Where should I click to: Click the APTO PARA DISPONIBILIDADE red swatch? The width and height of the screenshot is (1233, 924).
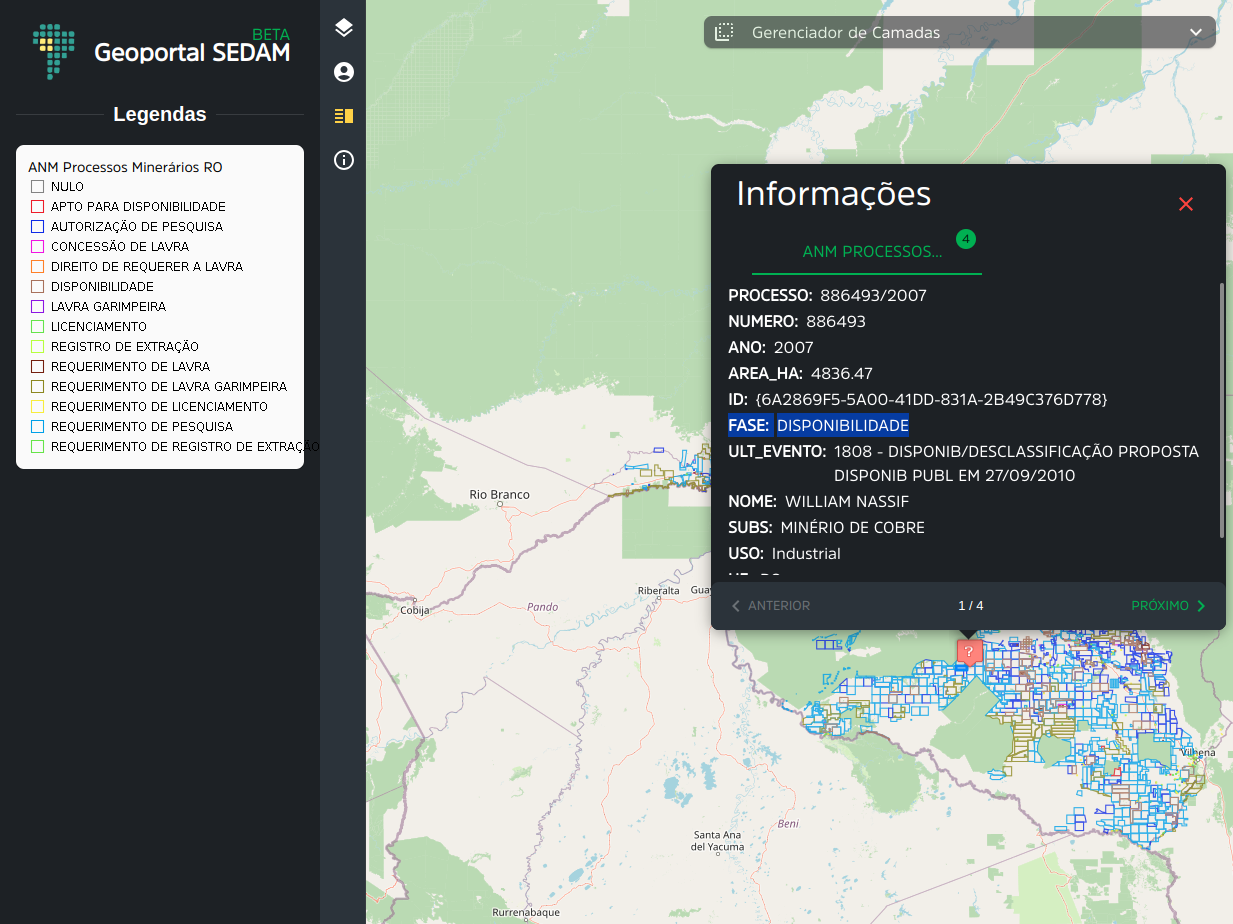click(x=37, y=207)
